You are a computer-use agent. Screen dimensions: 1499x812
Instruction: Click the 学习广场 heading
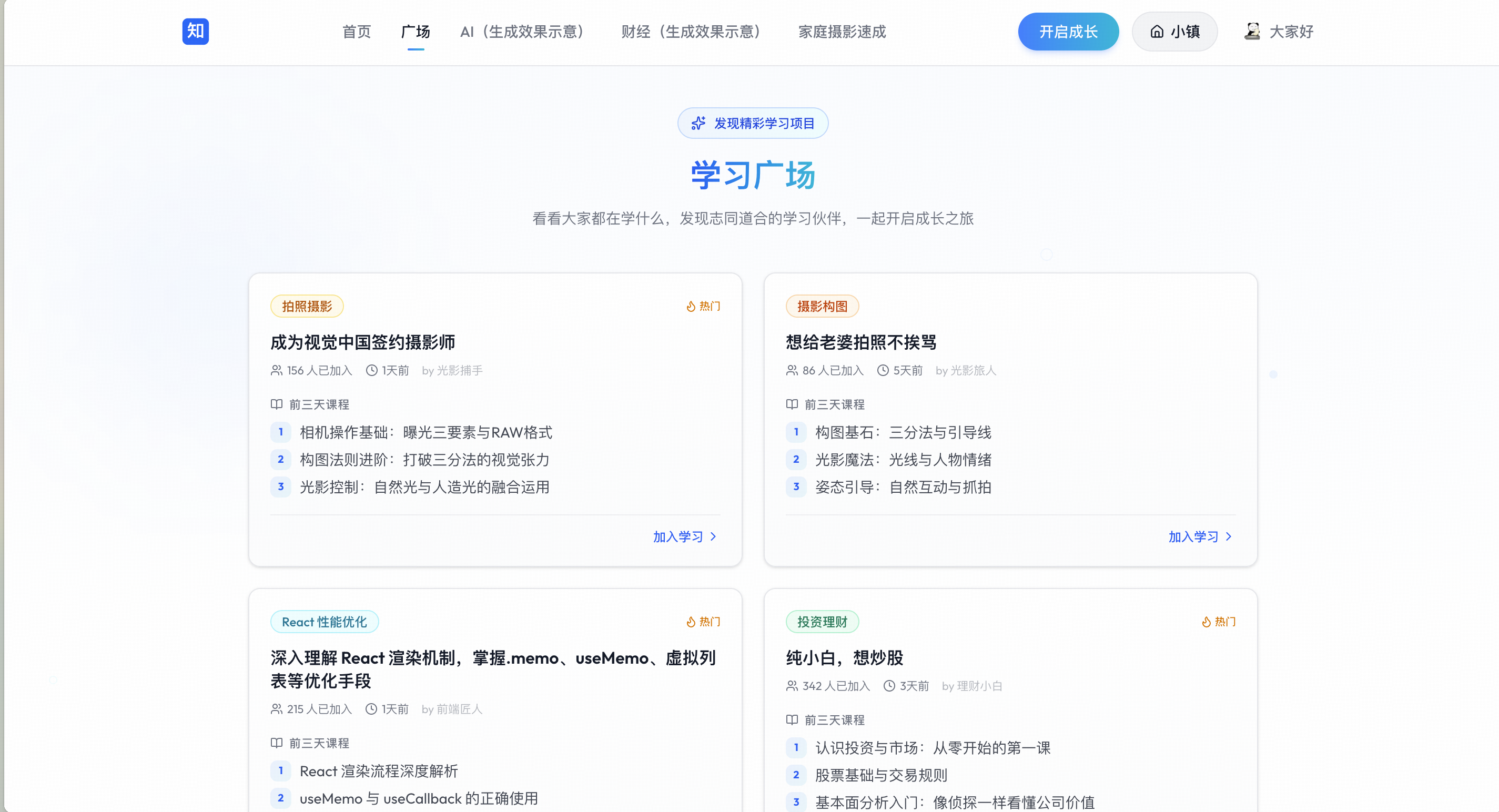753,175
